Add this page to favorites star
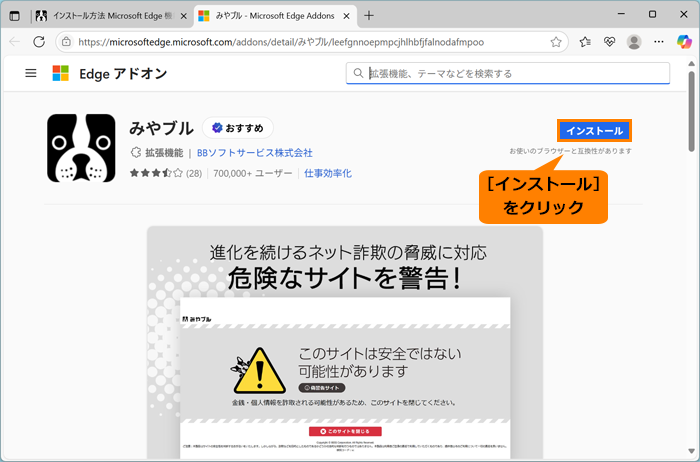The height and width of the screenshot is (462, 700). click(x=555, y=42)
